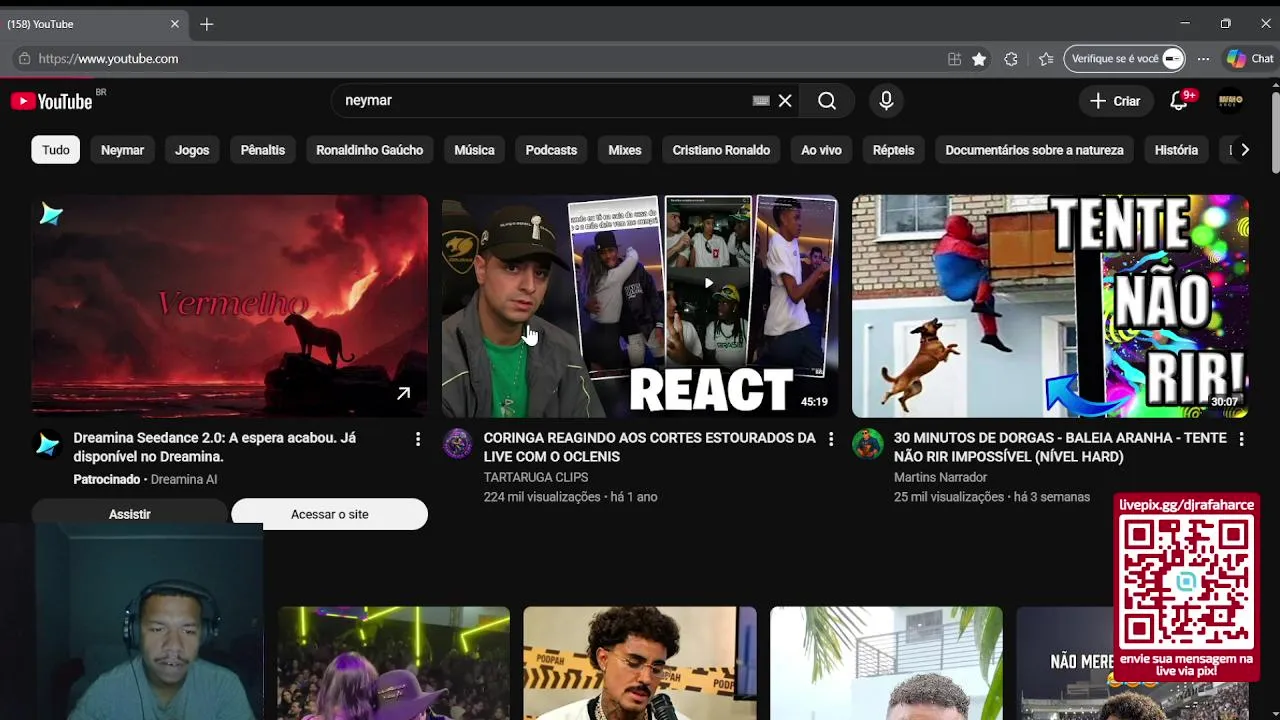1280x720 pixels.
Task: Select the História filter chip
Action: tap(1176, 150)
